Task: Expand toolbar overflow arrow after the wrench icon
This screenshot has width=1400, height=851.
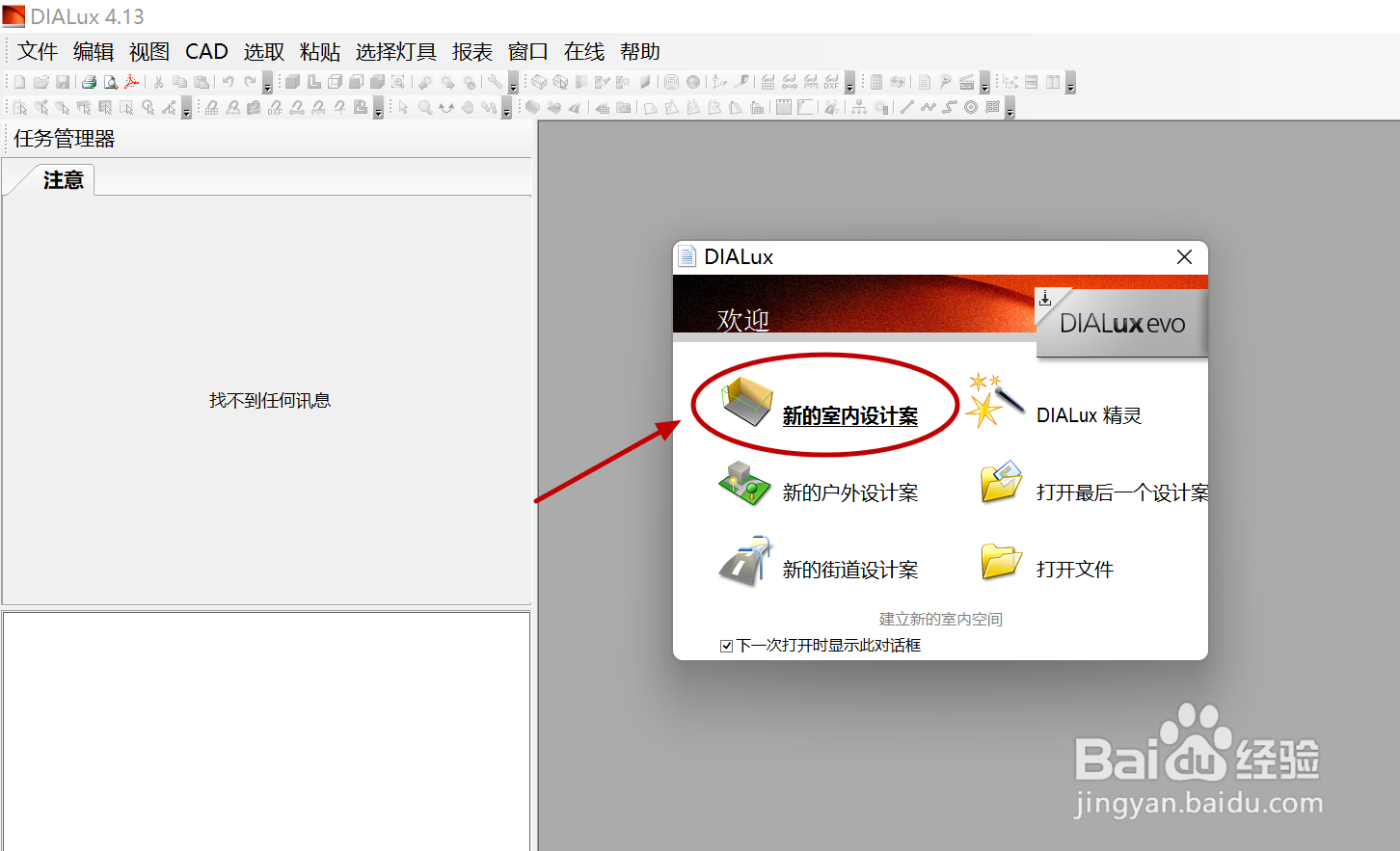Action: 513,83
